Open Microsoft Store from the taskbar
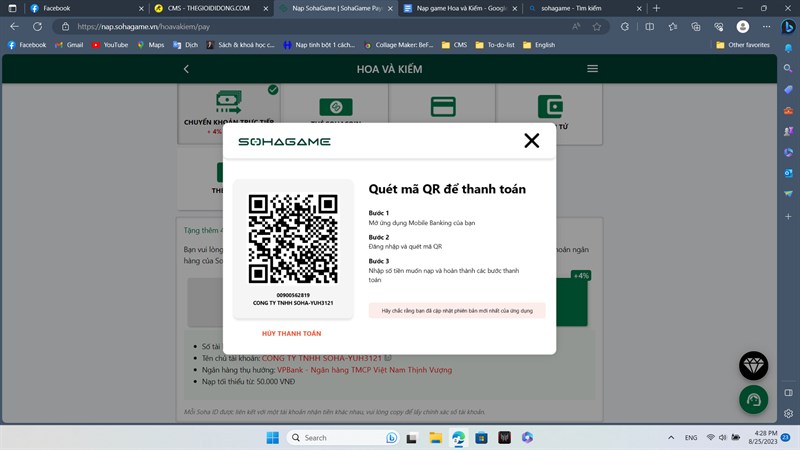The height and width of the screenshot is (450, 800). 481,438
